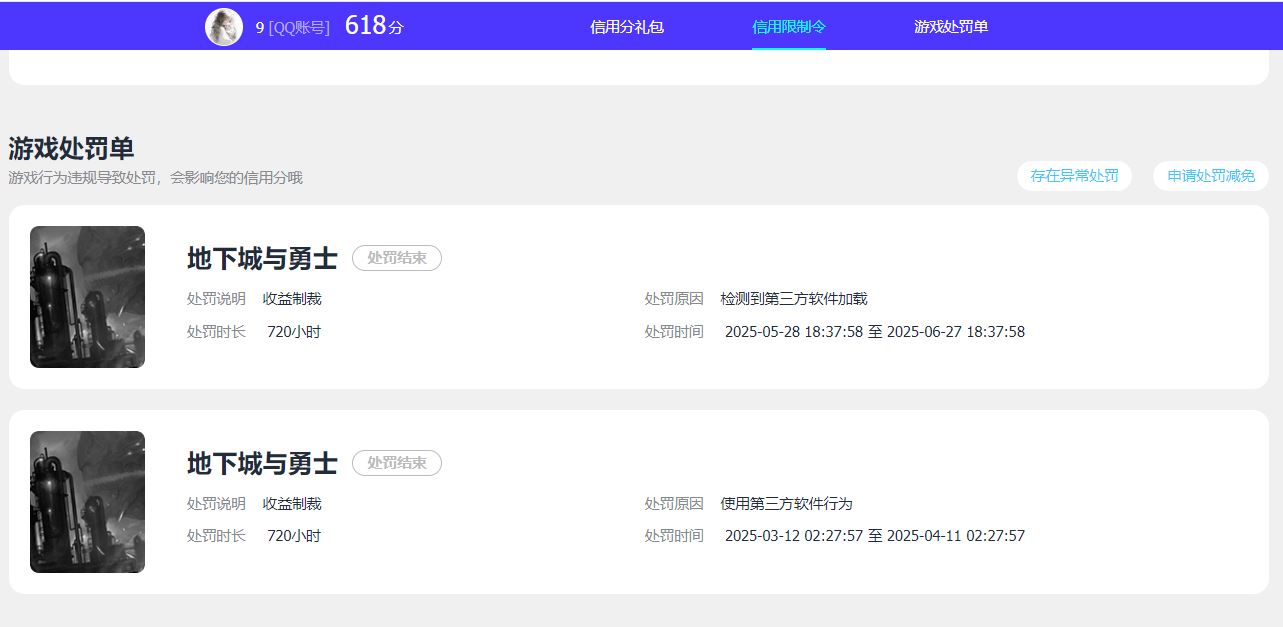Viewport: 1283px width, 627px height.
Task: Click 处罚结束 badge on the second penalty card
Action: (x=397, y=463)
